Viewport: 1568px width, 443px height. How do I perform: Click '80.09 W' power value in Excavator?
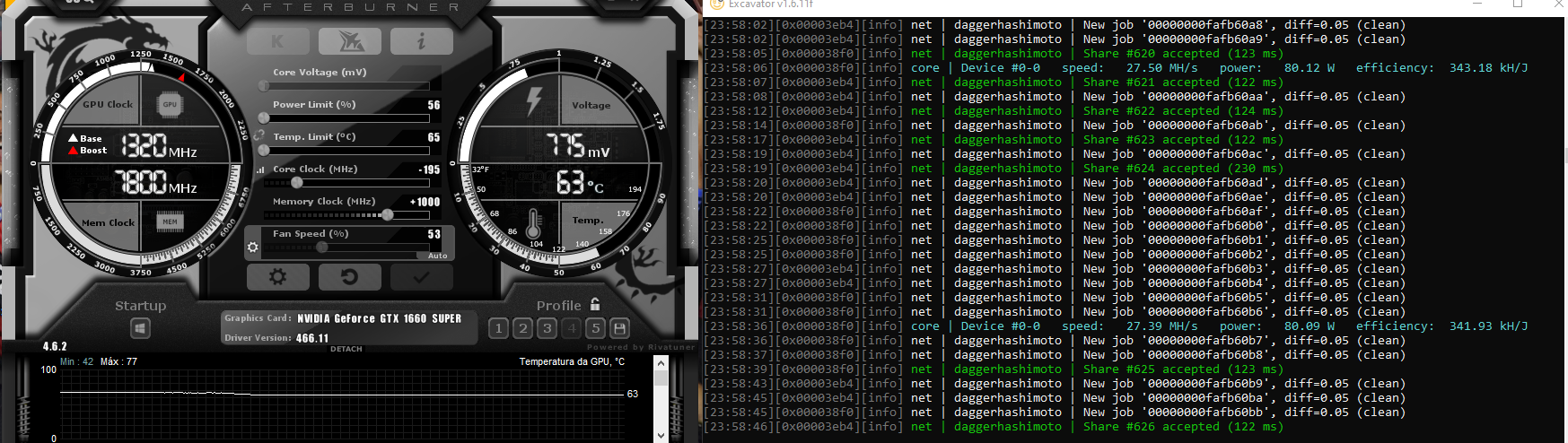[x=1309, y=326]
